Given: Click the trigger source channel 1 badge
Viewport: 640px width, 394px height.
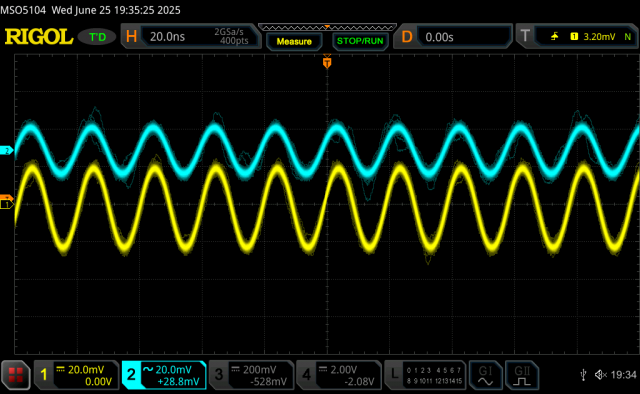Looking at the screenshot, I should click(x=574, y=37).
